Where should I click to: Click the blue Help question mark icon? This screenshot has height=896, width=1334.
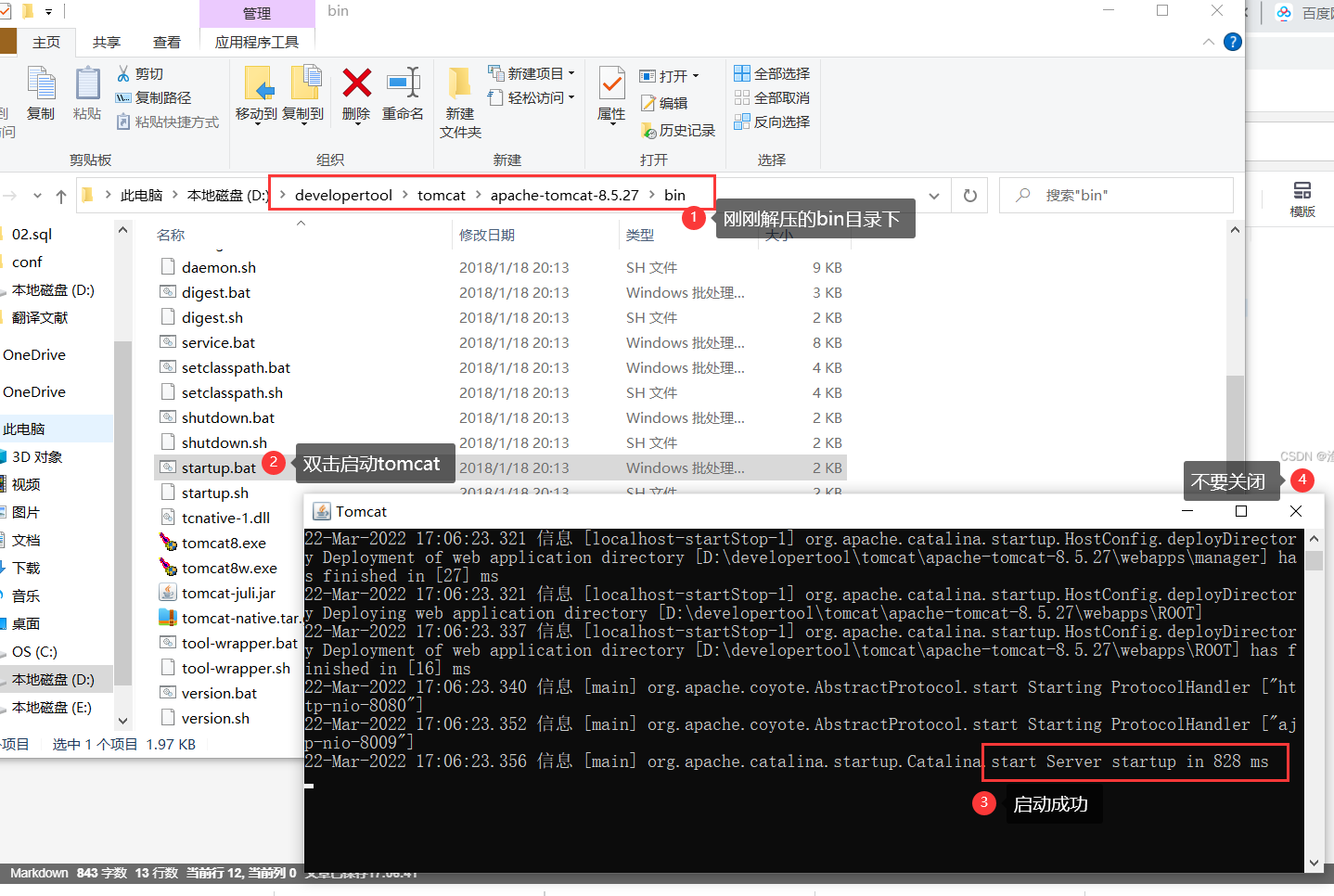[1232, 42]
